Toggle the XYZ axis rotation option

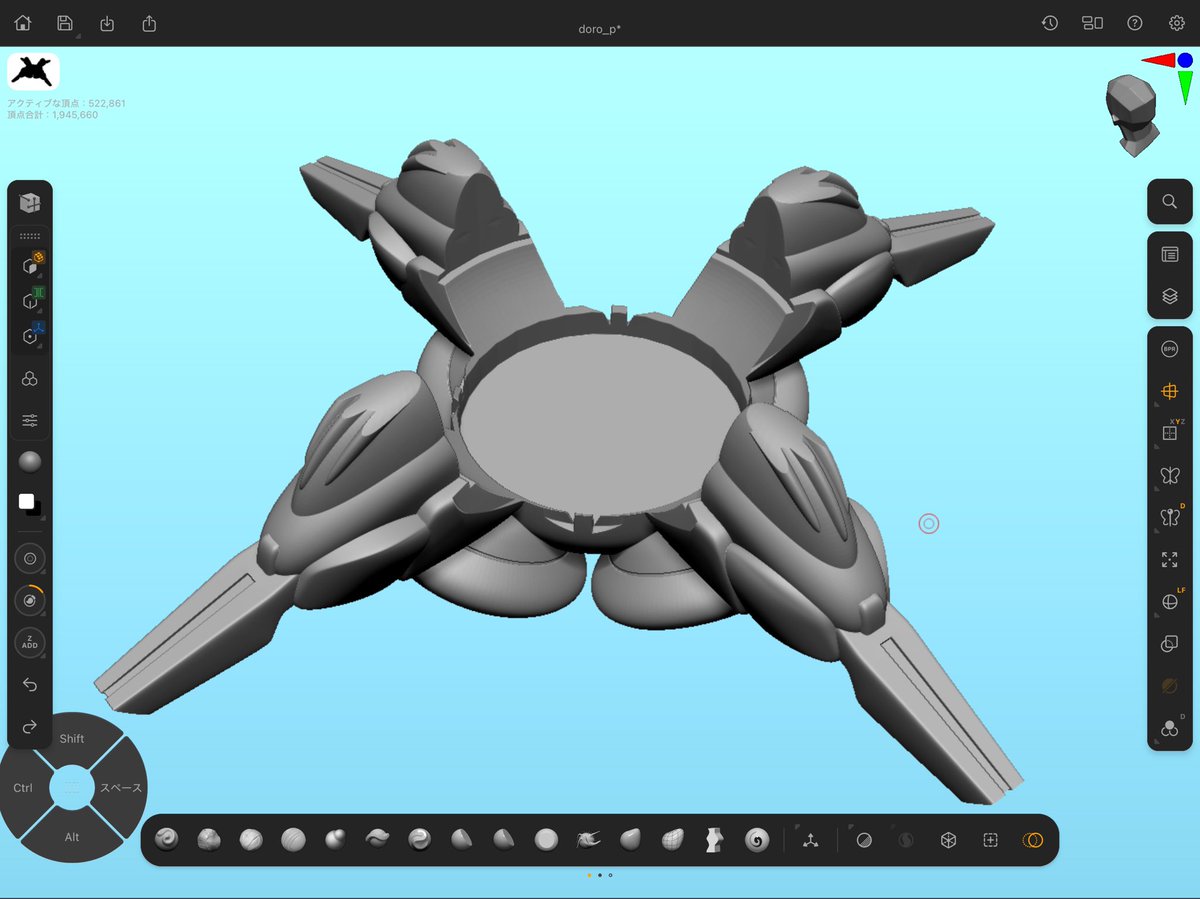(x=1169, y=433)
